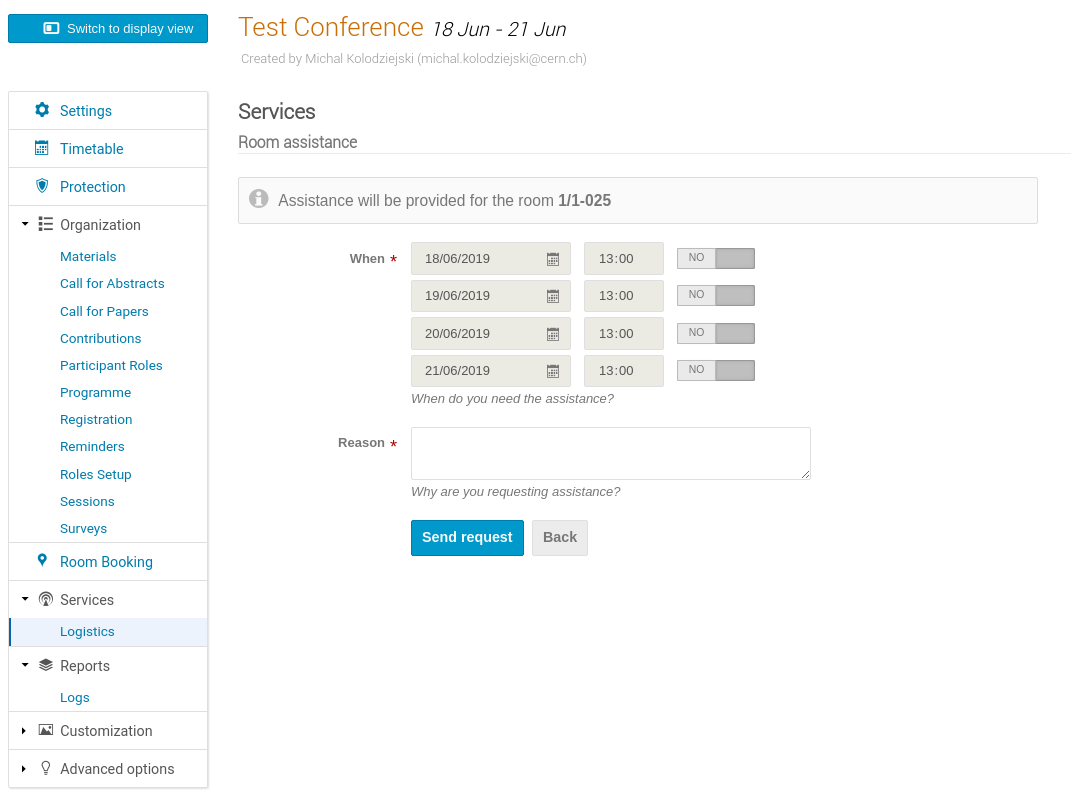
Task: Enable assistance toggle for 18/06/2019
Action: 716,258
